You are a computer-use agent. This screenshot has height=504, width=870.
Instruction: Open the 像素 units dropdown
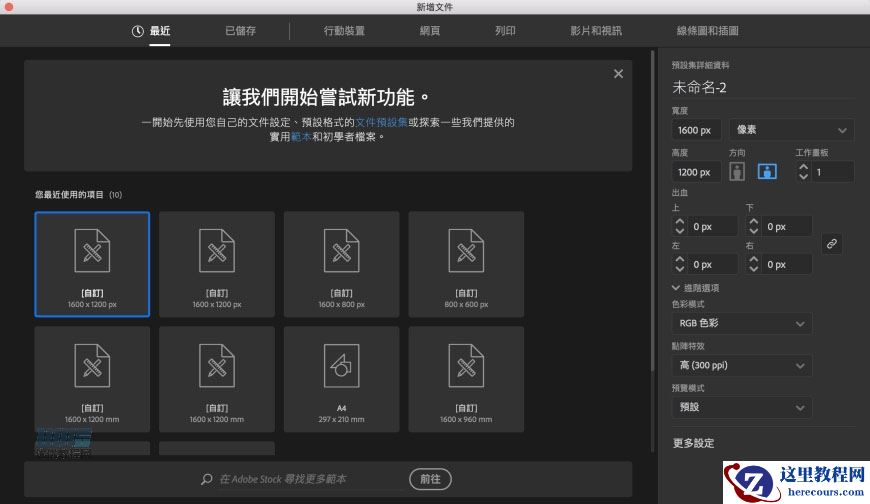[792, 130]
